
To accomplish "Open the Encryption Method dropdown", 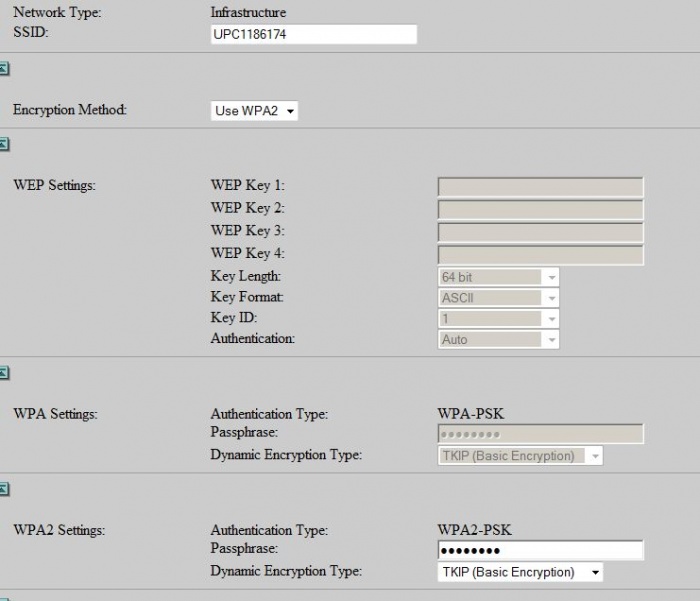I will point(255,111).
